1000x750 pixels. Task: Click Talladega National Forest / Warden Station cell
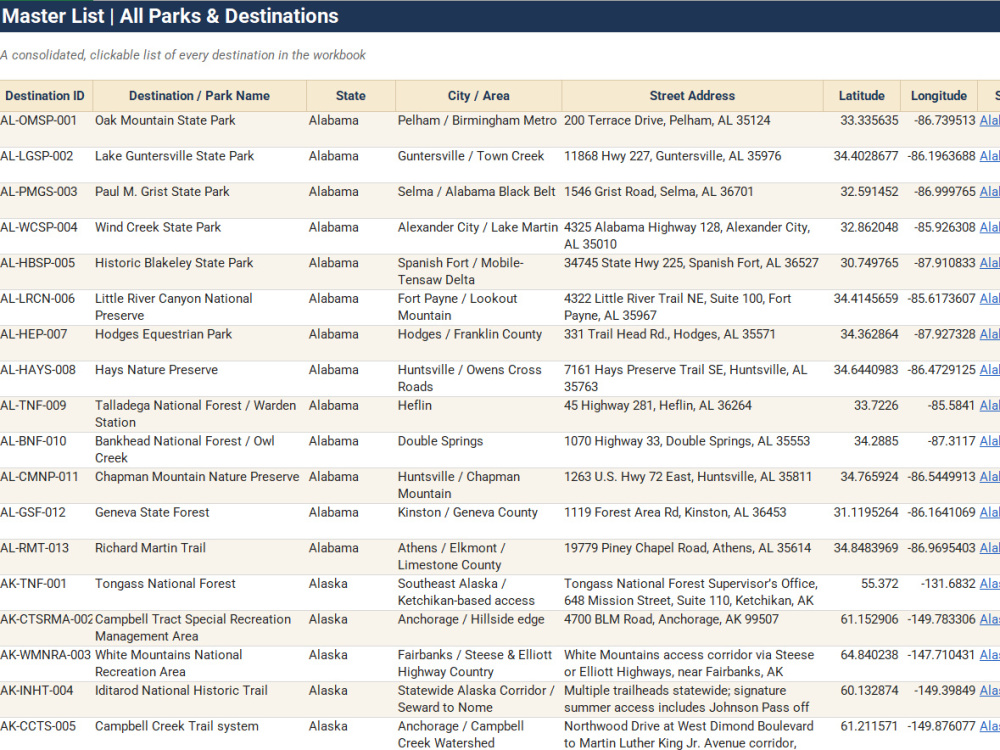point(200,415)
